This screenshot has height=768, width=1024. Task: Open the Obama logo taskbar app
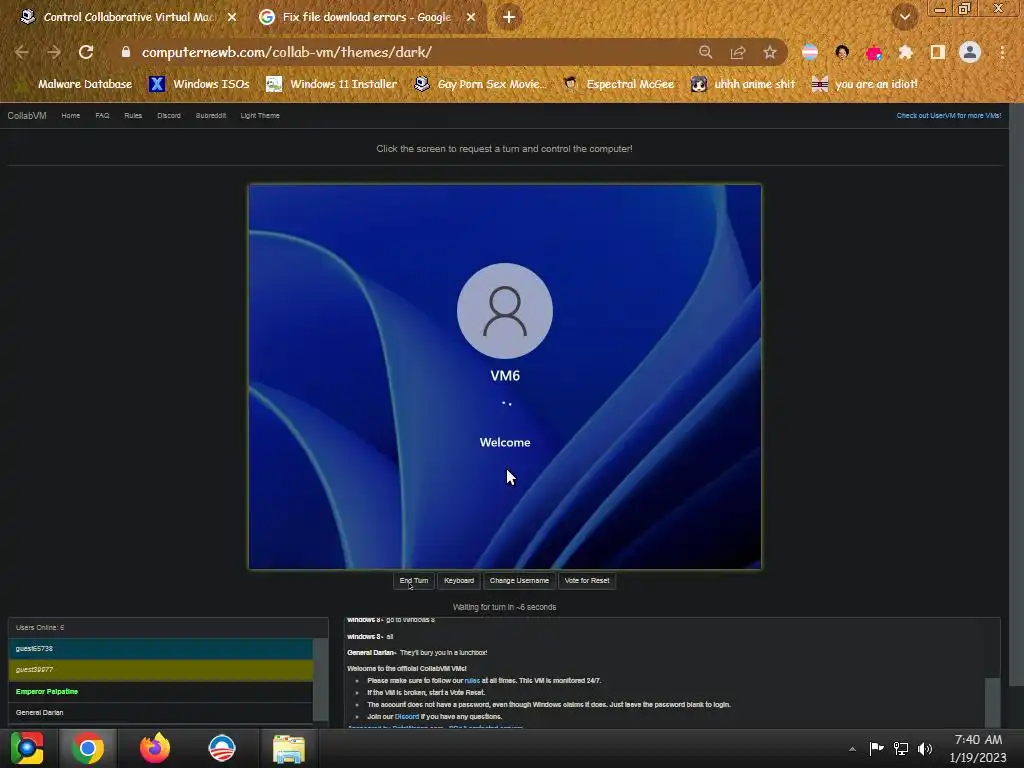point(221,748)
